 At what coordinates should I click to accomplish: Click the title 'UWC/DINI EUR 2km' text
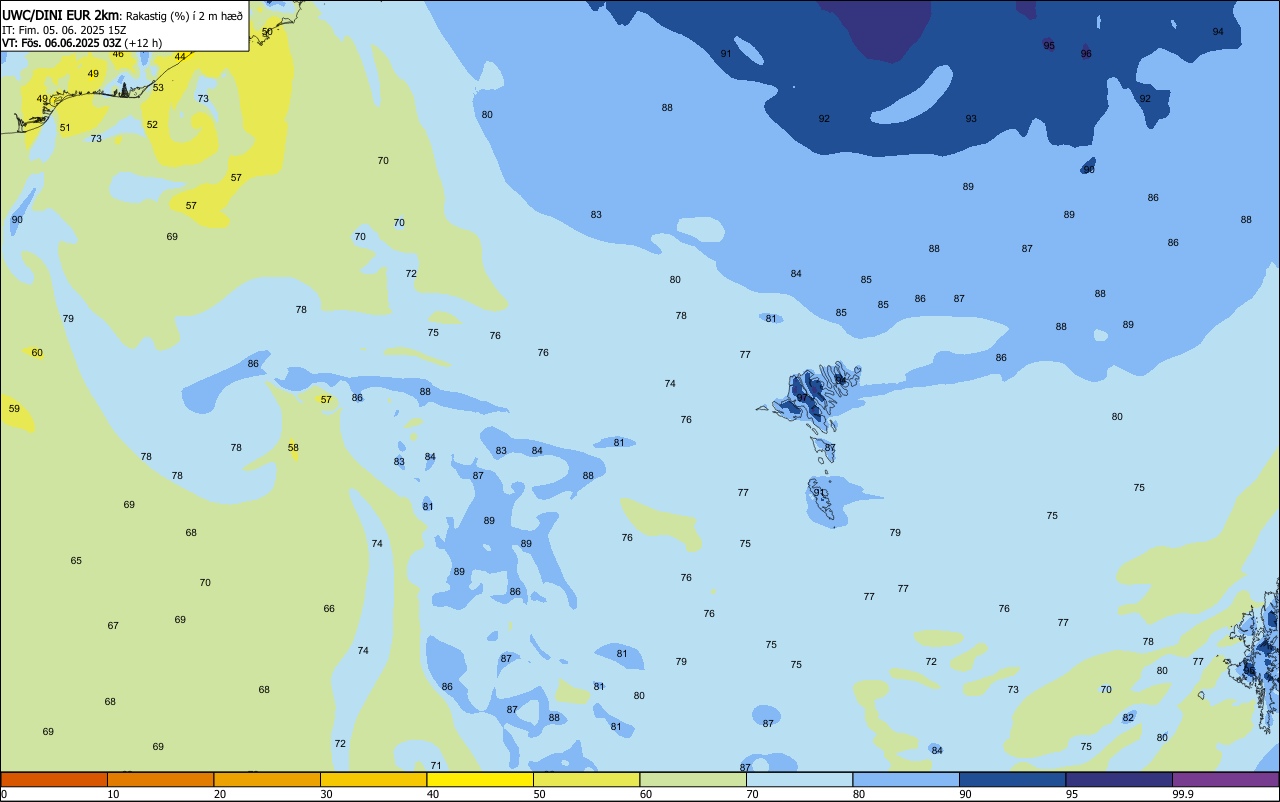pos(60,15)
